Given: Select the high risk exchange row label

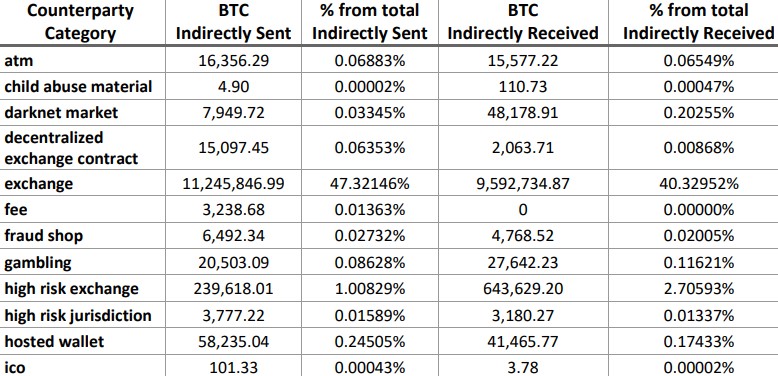Looking at the screenshot, I should pos(71,288).
